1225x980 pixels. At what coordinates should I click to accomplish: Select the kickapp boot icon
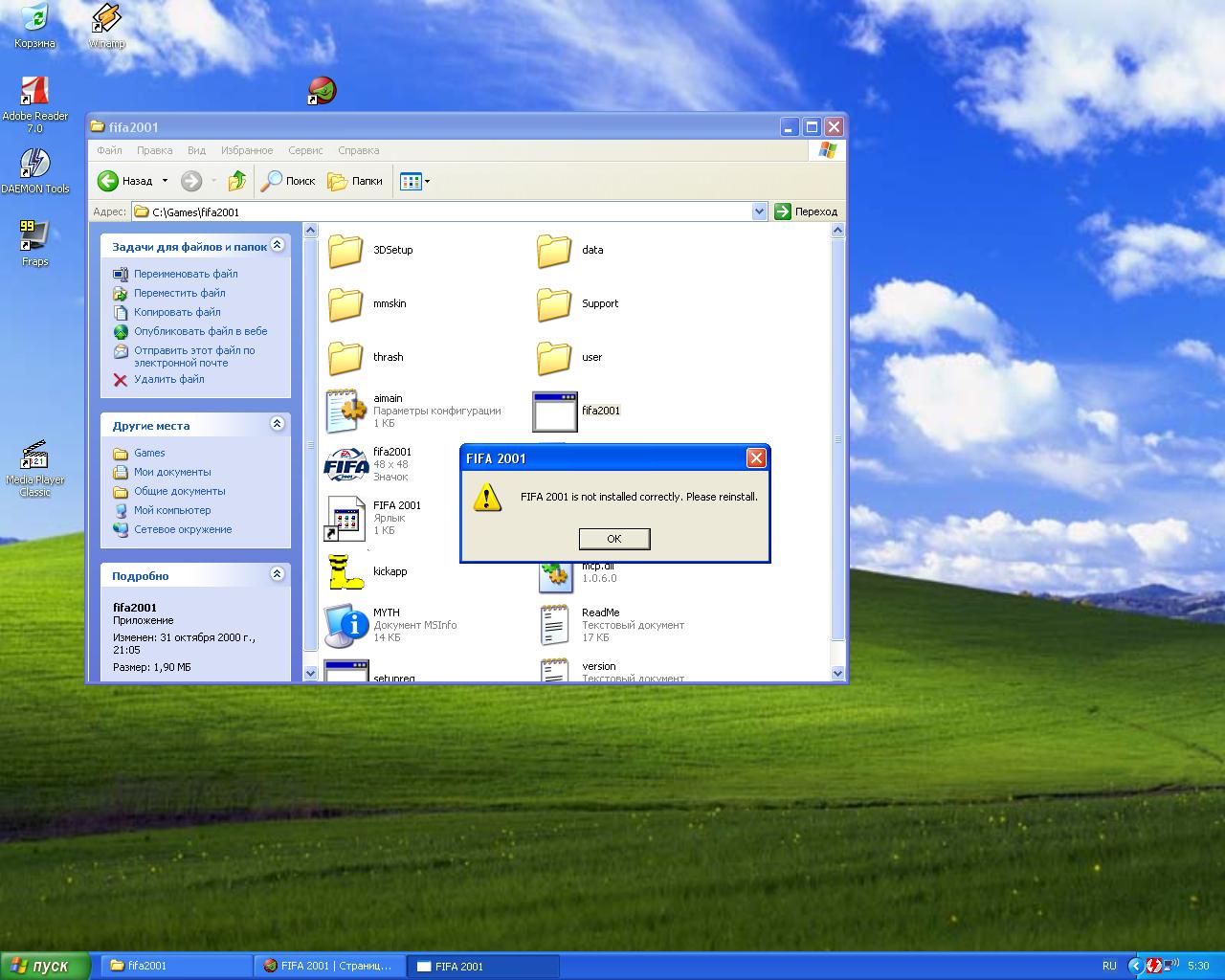pyautogui.click(x=345, y=571)
